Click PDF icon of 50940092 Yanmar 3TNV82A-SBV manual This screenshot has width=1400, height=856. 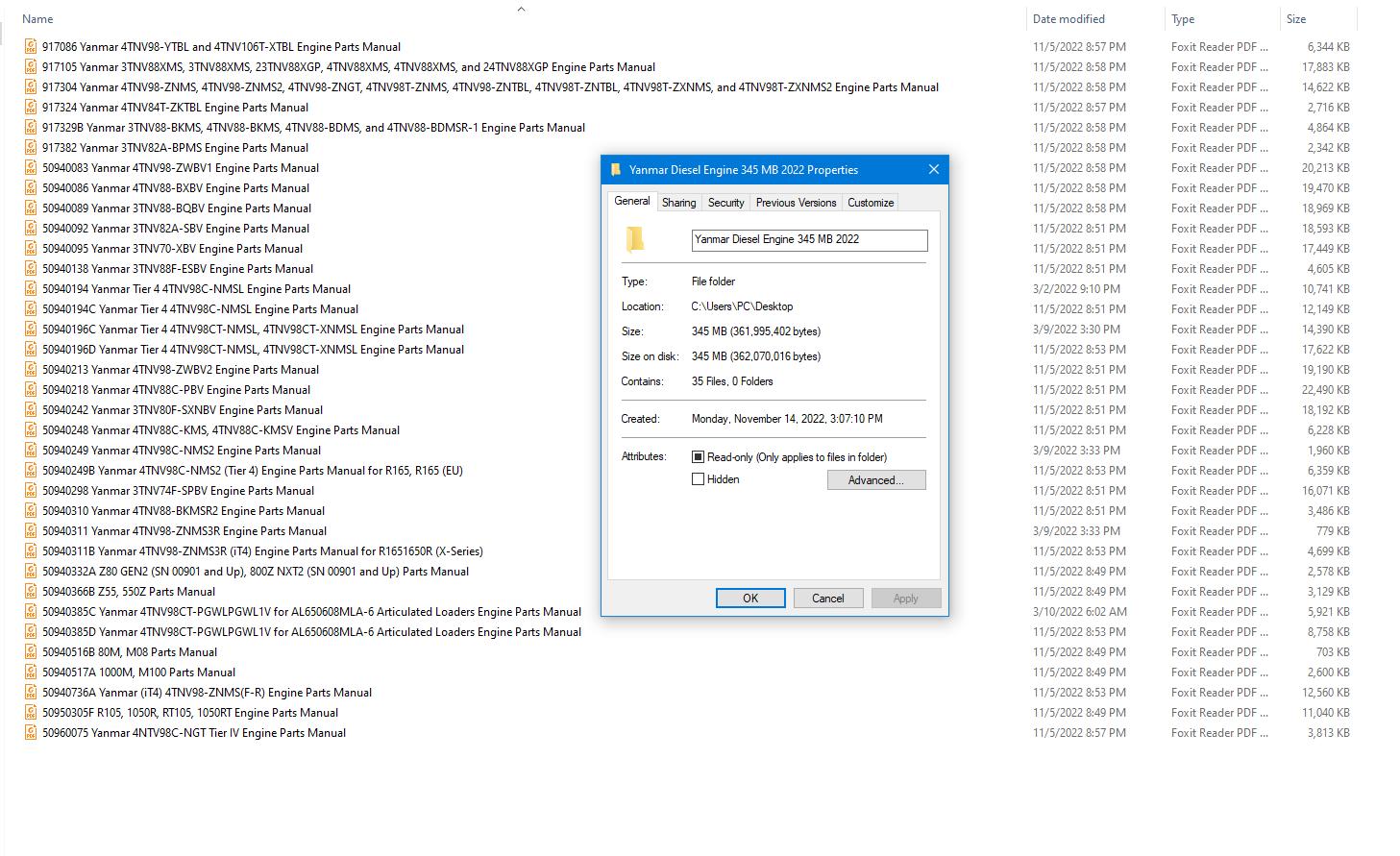click(31, 228)
